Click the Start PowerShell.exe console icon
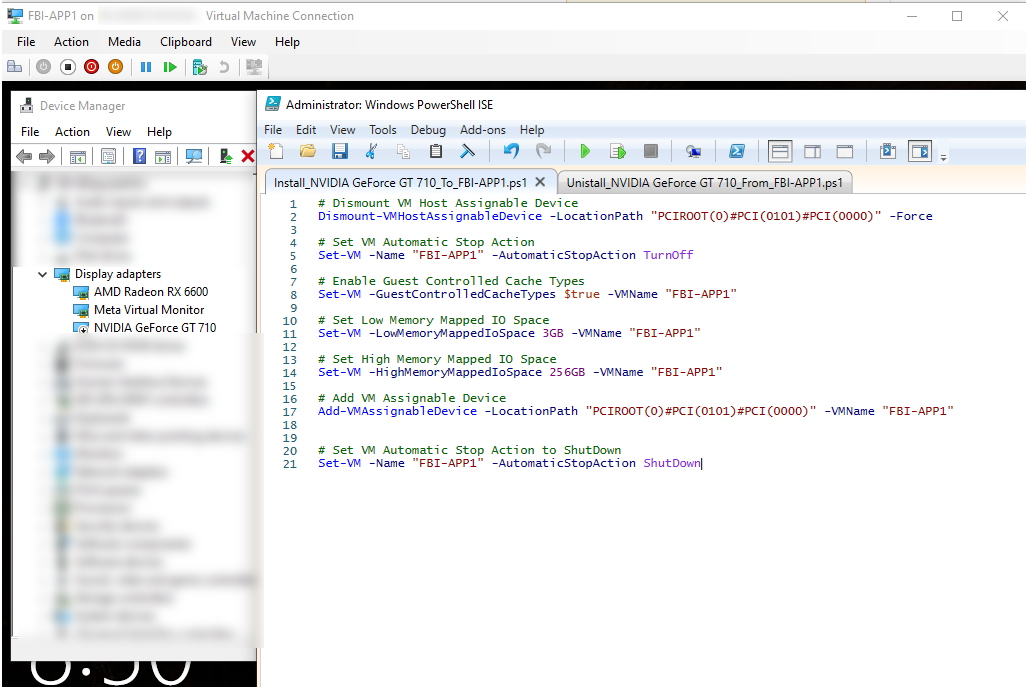This screenshot has width=1026, height=687. (737, 151)
